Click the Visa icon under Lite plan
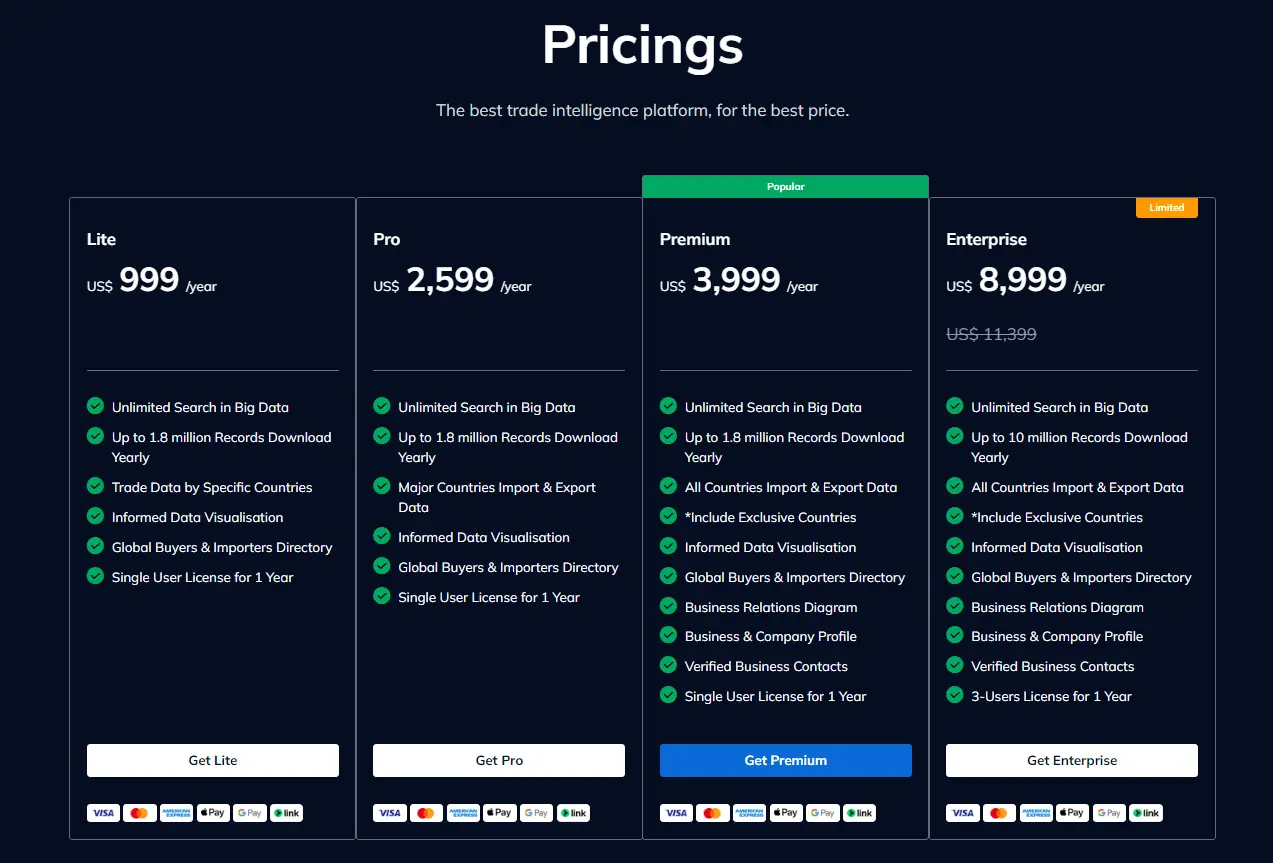Image resolution: width=1273 pixels, height=863 pixels. click(103, 813)
